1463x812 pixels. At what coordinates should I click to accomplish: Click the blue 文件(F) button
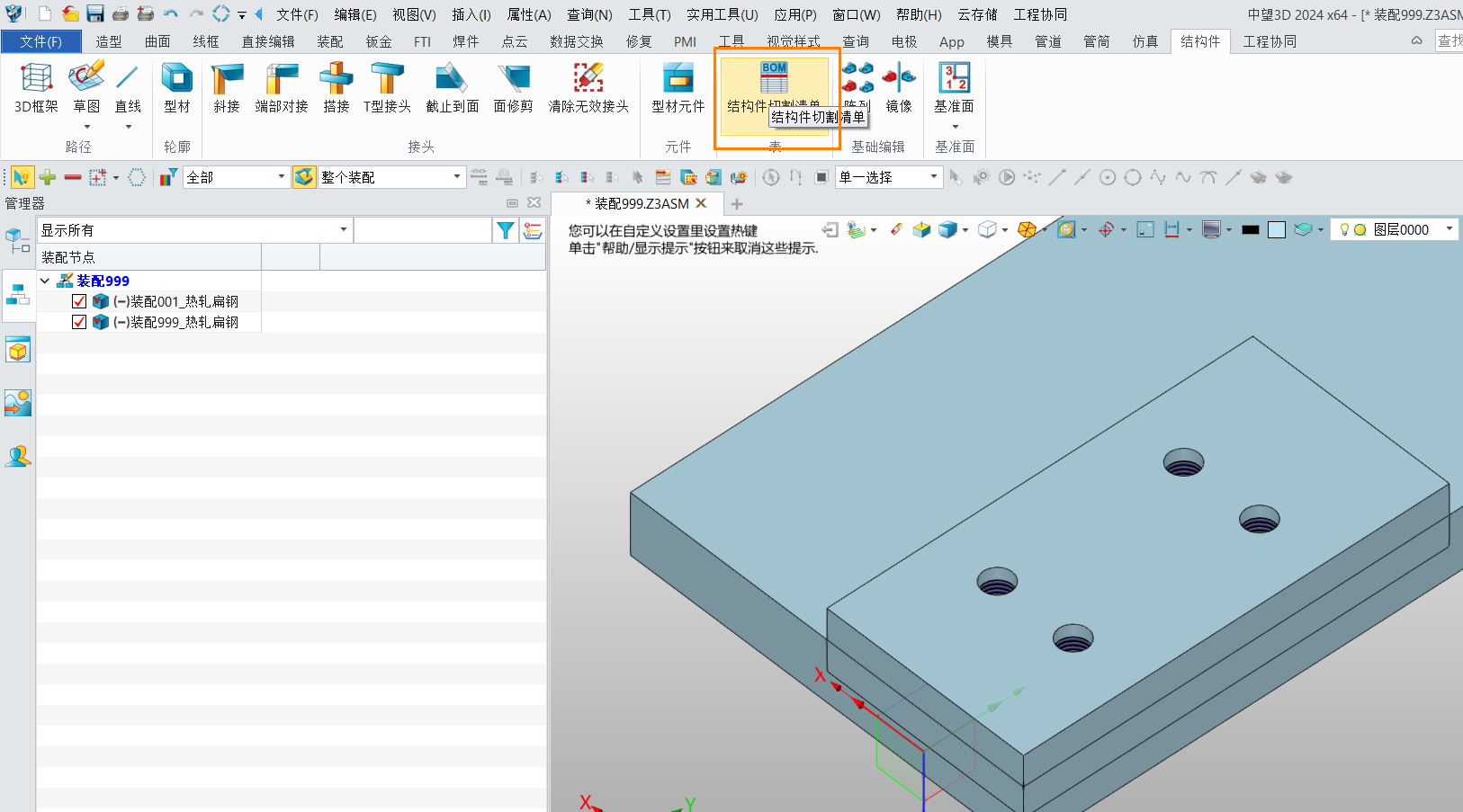(41, 41)
